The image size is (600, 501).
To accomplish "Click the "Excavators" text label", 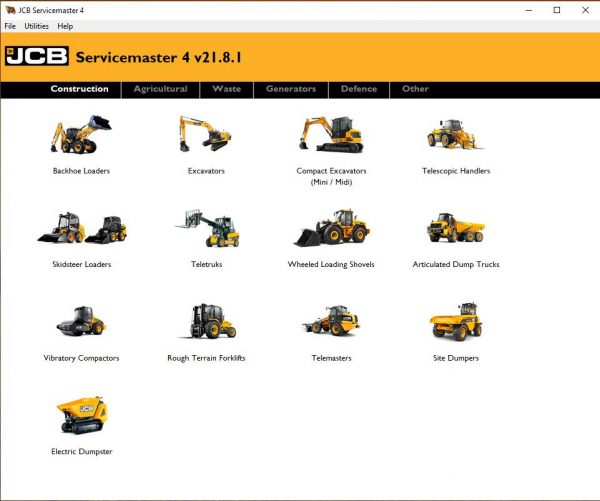I will coord(206,171).
